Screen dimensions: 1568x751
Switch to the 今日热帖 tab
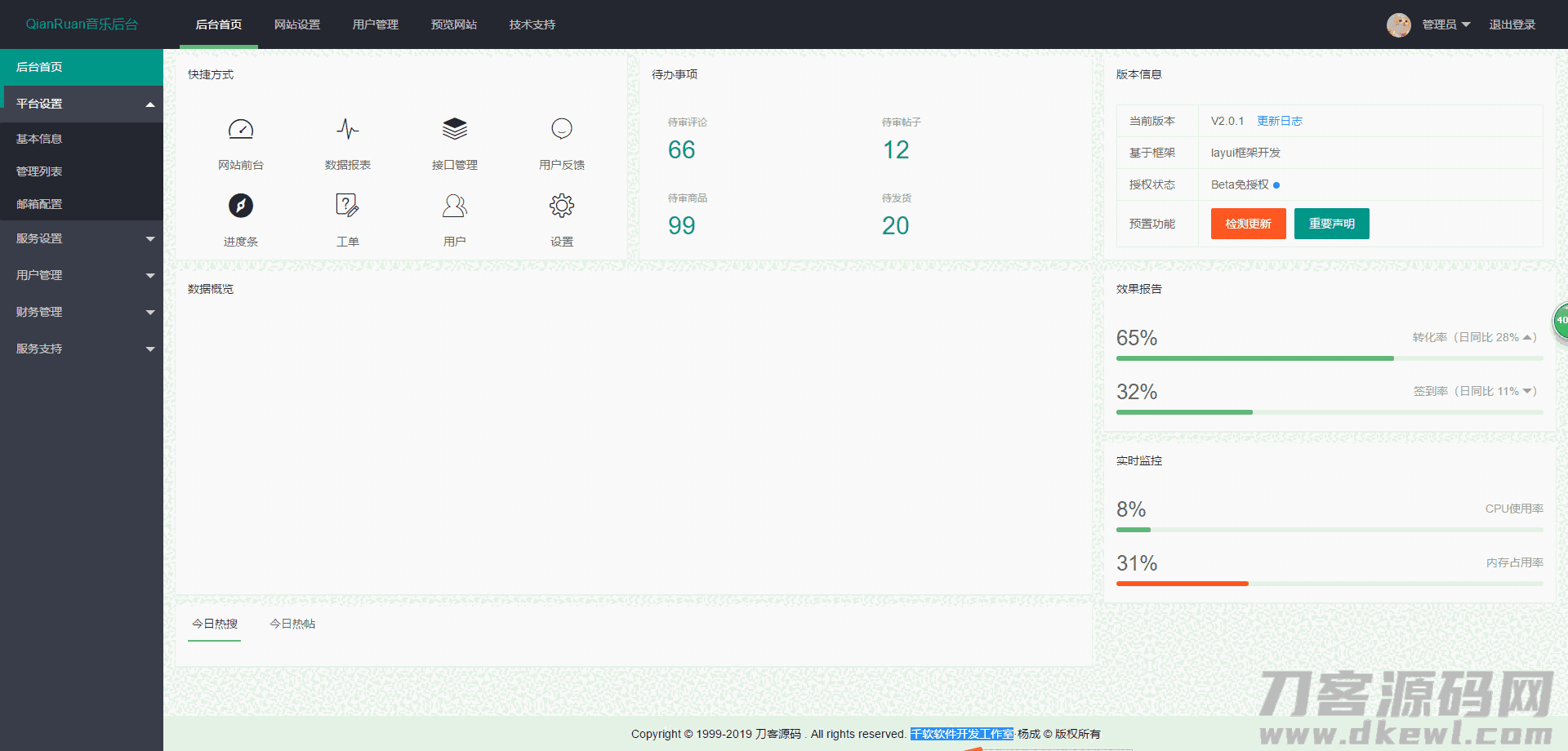click(292, 624)
